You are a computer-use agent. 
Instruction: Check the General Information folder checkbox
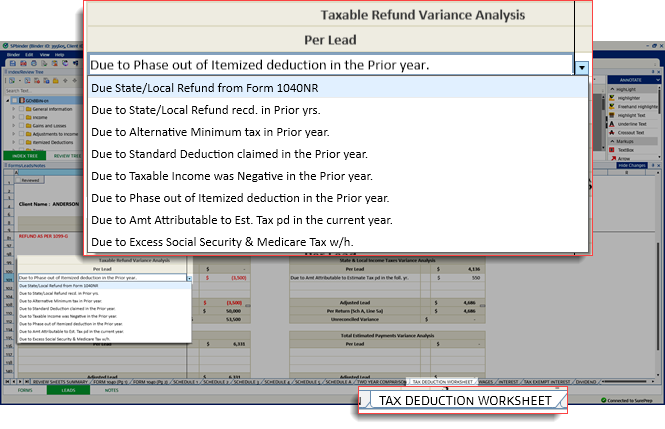pos(21,109)
